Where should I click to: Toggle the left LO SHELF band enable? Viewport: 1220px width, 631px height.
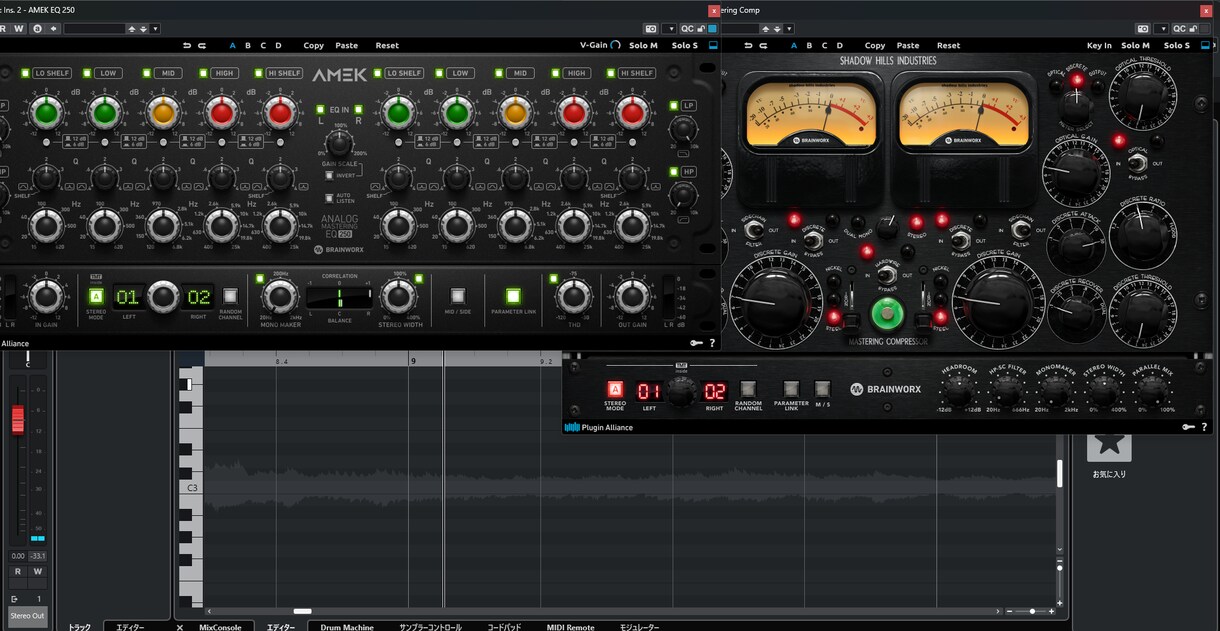click(x=27, y=73)
